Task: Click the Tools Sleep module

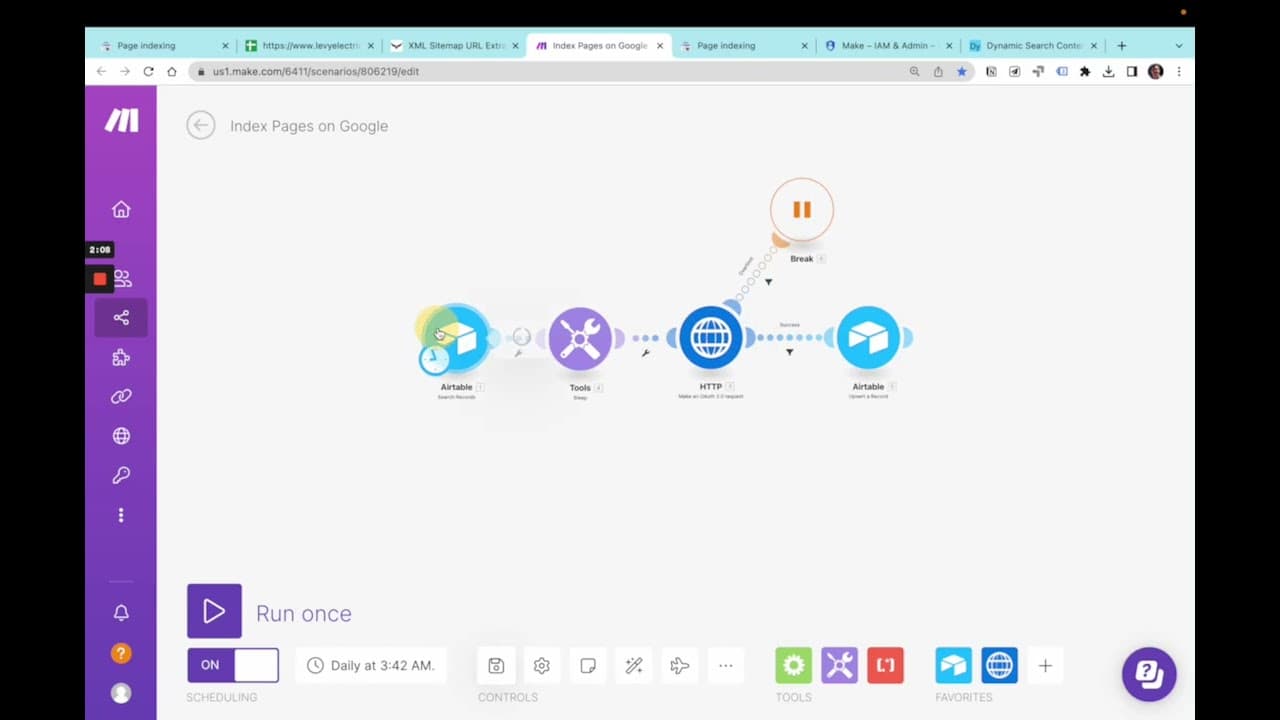Action: coord(581,337)
